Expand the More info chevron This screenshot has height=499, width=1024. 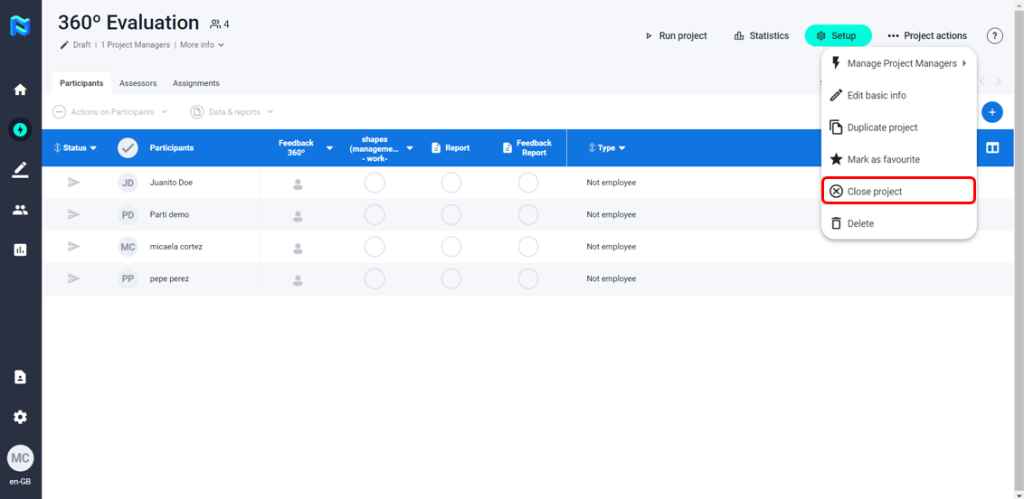[x=202, y=45]
